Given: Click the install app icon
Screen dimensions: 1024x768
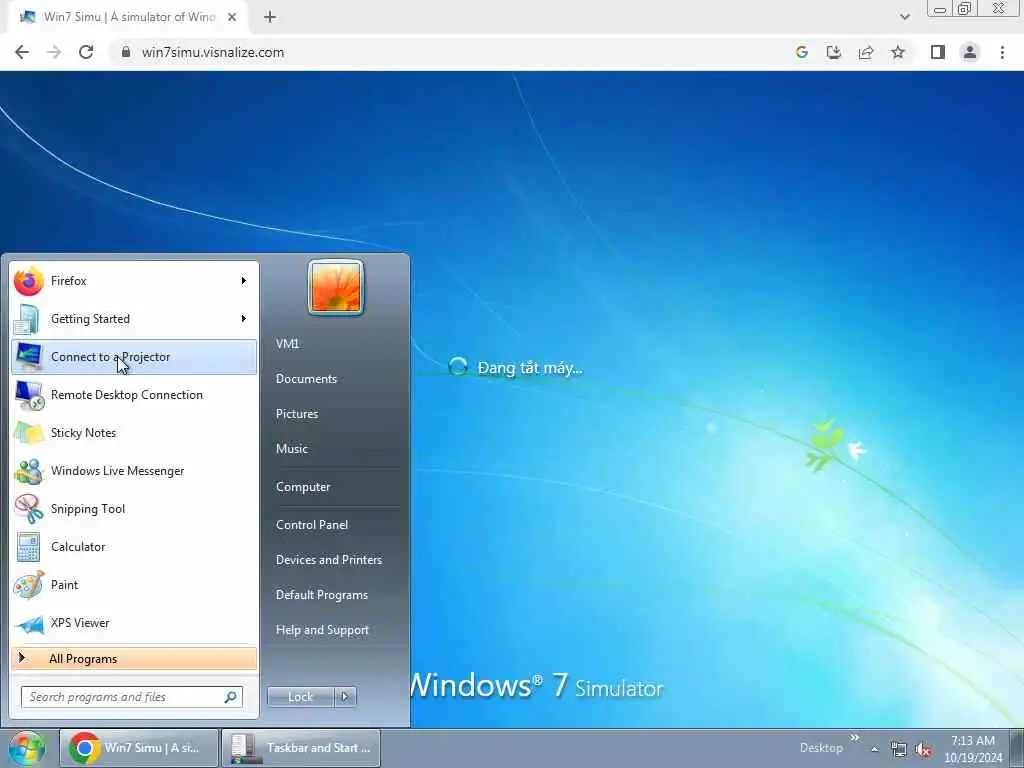Looking at the screenshot, I should [834, 52].
